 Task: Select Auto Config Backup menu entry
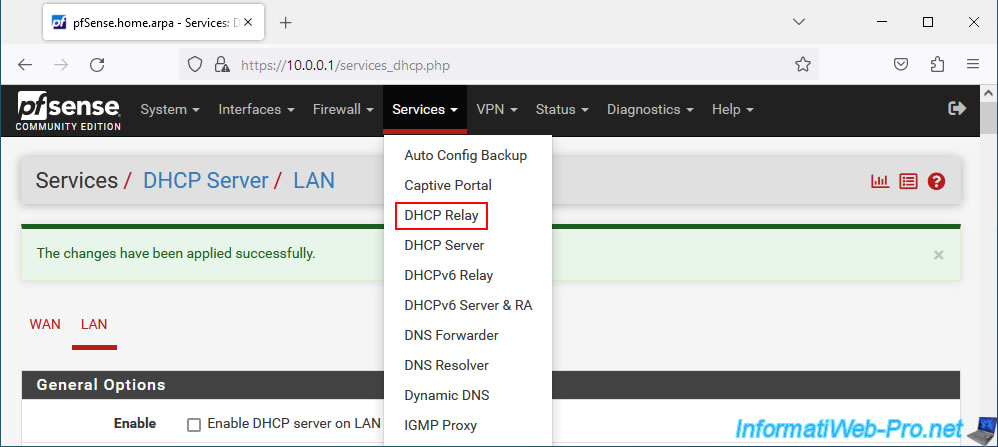[468, 155]
